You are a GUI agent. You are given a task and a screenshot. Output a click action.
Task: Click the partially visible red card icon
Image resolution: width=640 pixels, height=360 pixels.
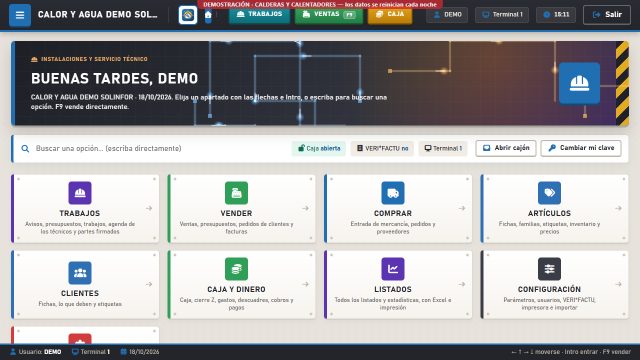click(x=80, y=339)
